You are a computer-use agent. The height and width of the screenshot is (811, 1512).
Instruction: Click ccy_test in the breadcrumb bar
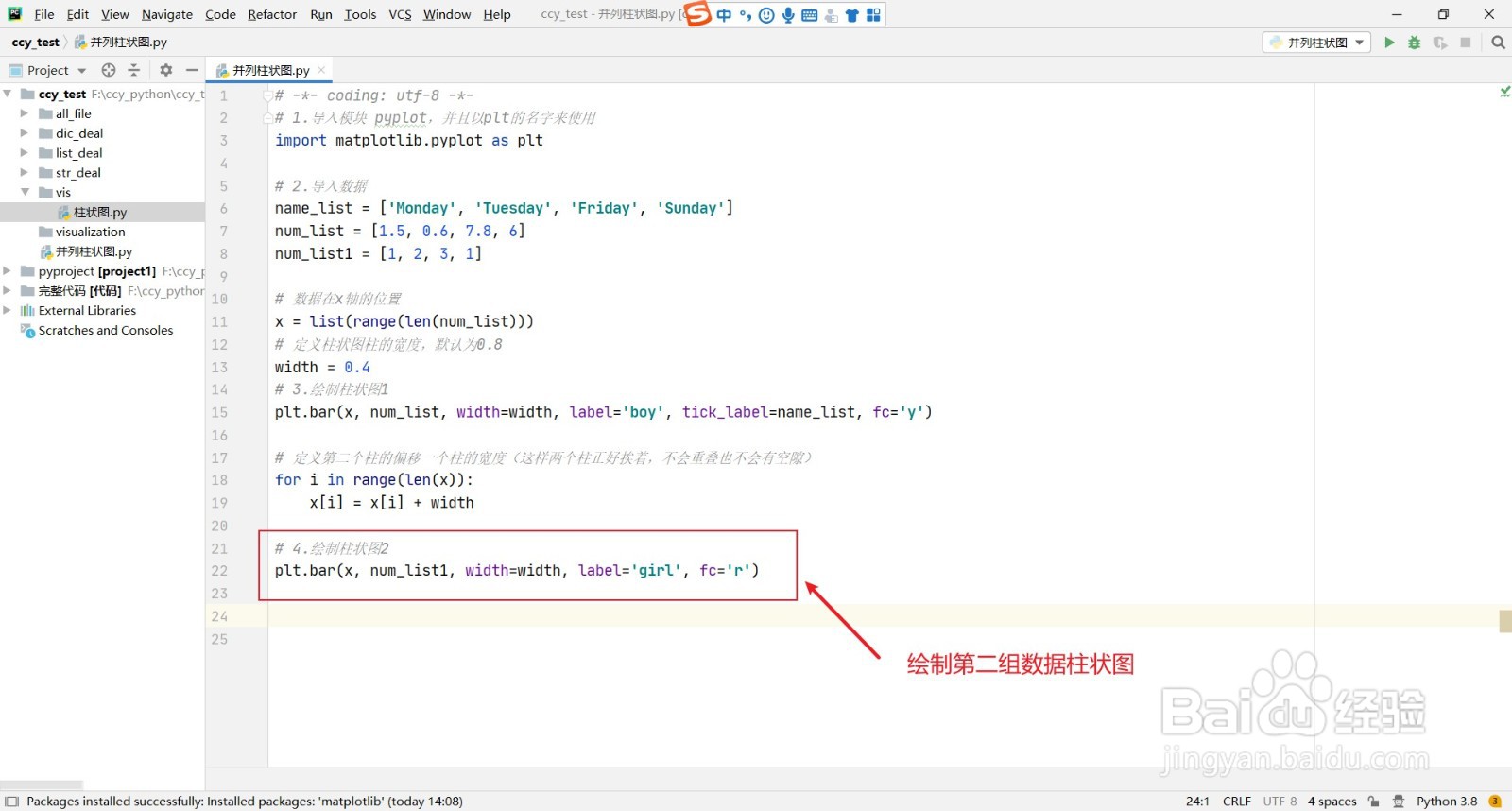36,43
